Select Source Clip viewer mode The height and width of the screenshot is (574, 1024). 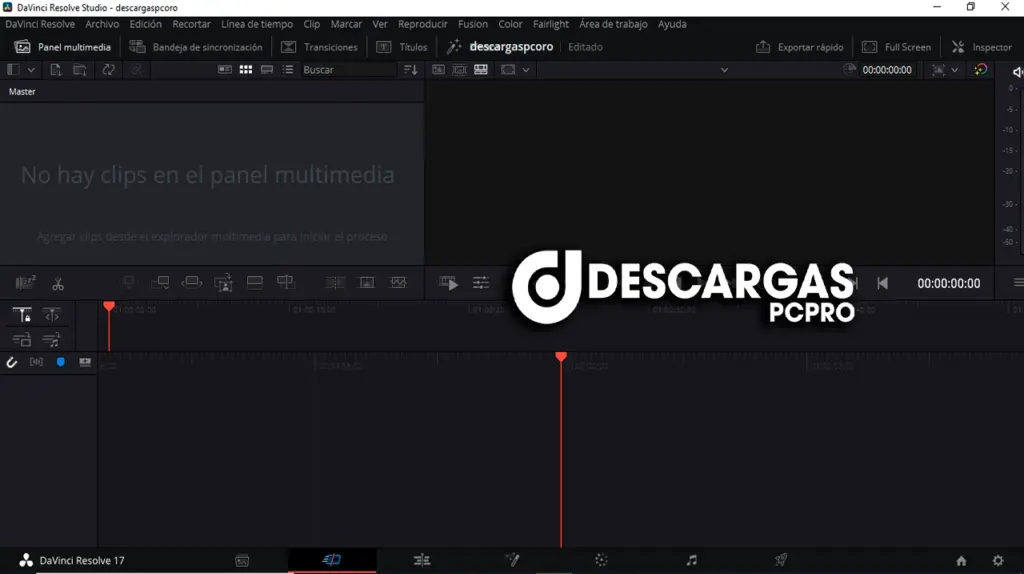438,70
